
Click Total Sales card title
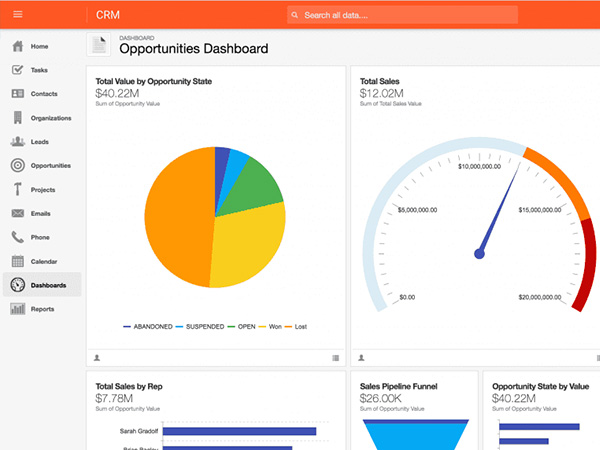click(x=380, y=81)
